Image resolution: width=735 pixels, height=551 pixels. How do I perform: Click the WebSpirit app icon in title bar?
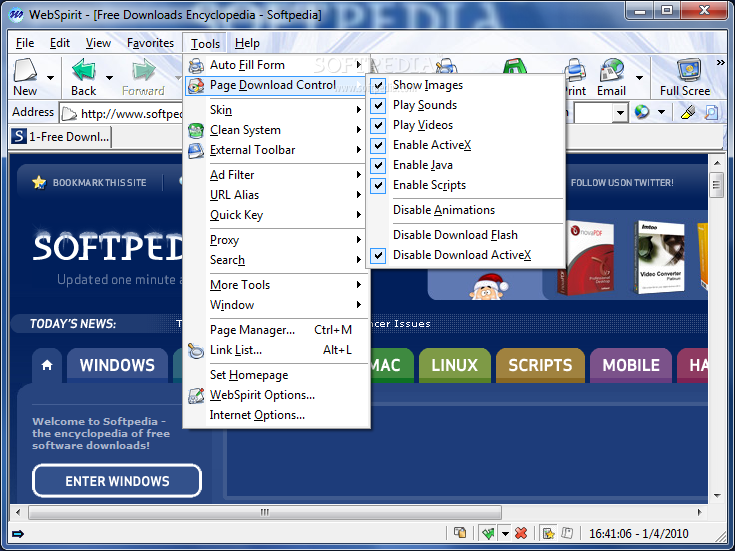tap(17, 15)
